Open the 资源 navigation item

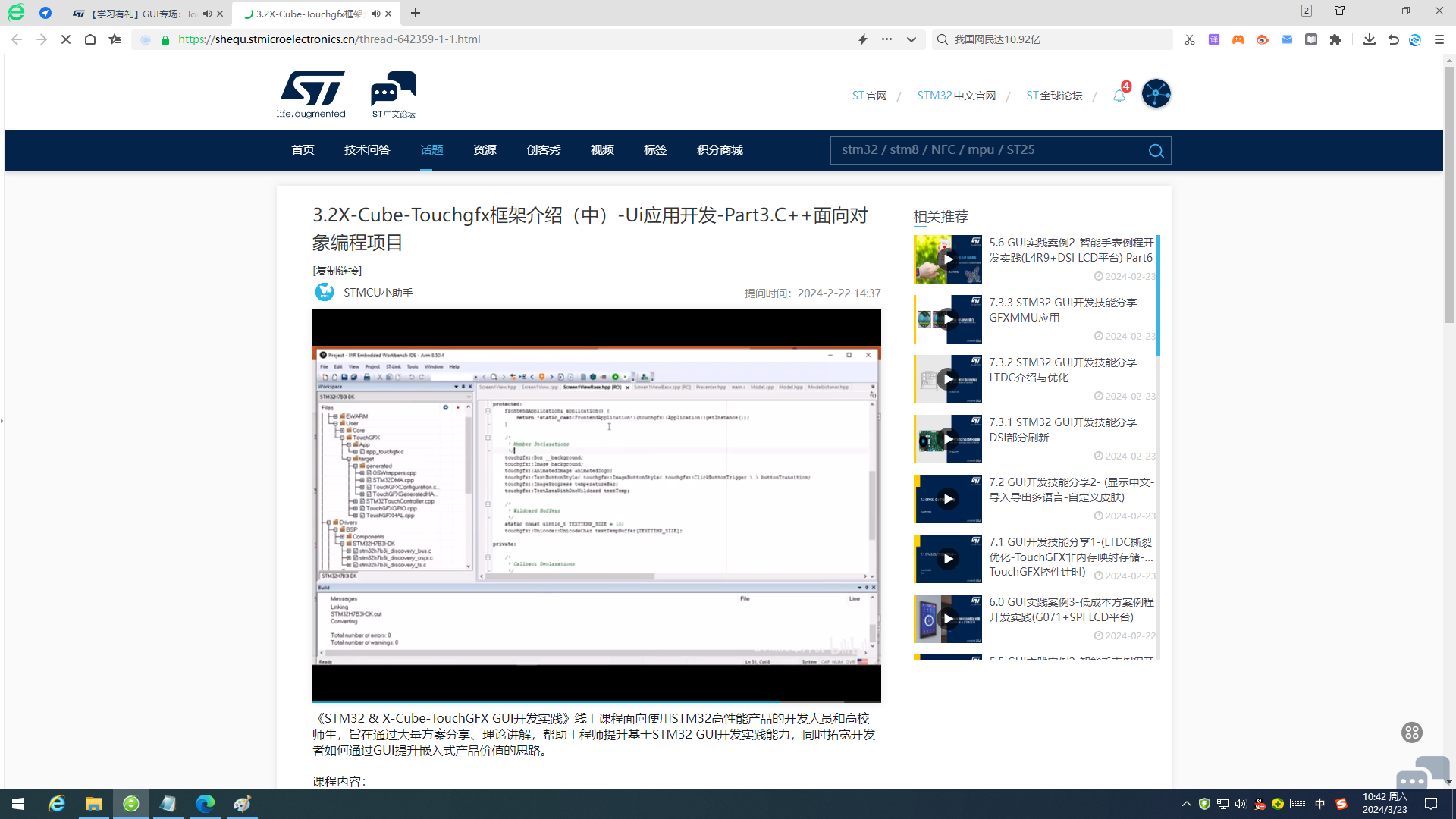pos(485,150)
